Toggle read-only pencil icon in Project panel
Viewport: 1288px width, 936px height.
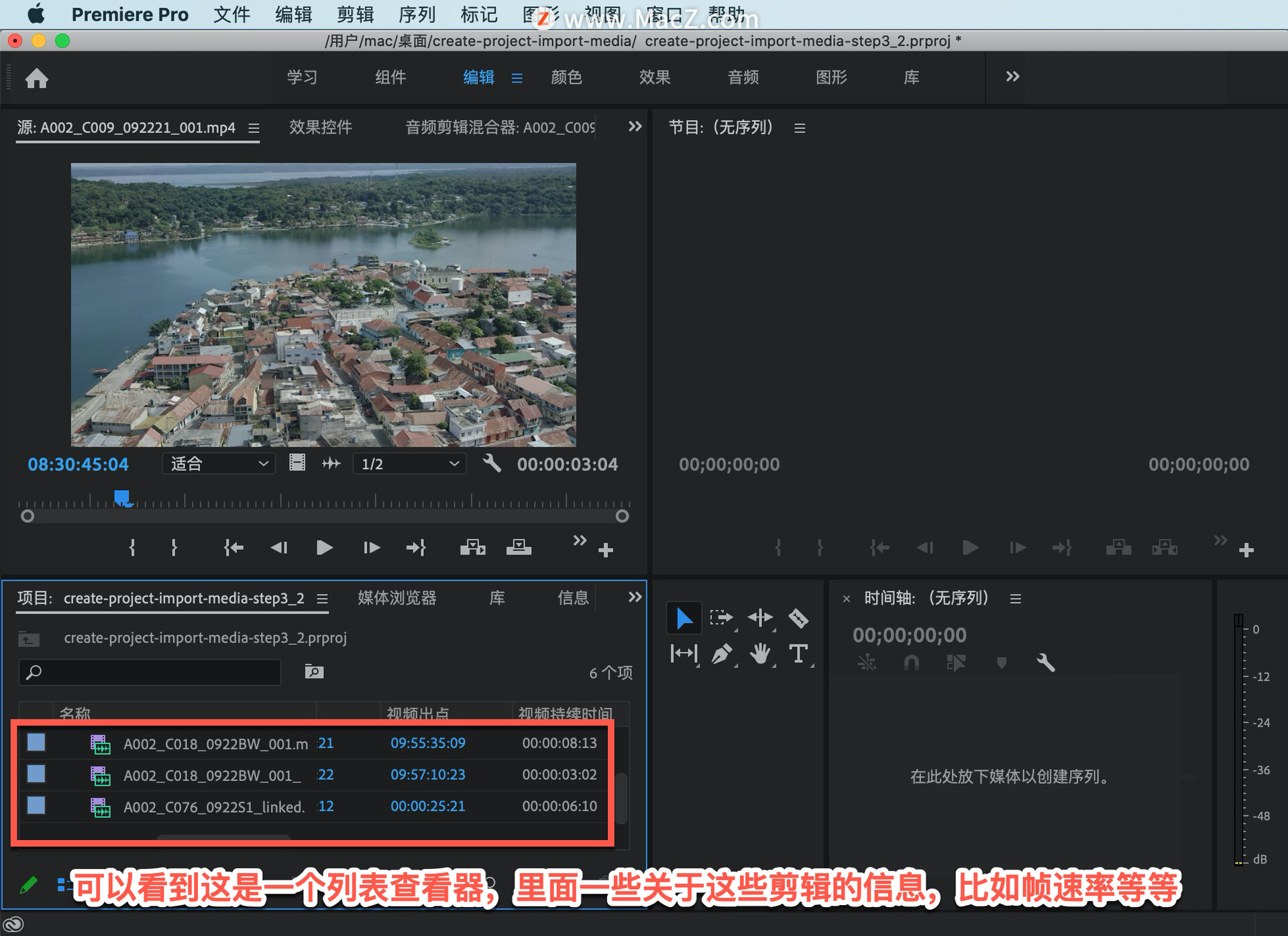(28, 885)
